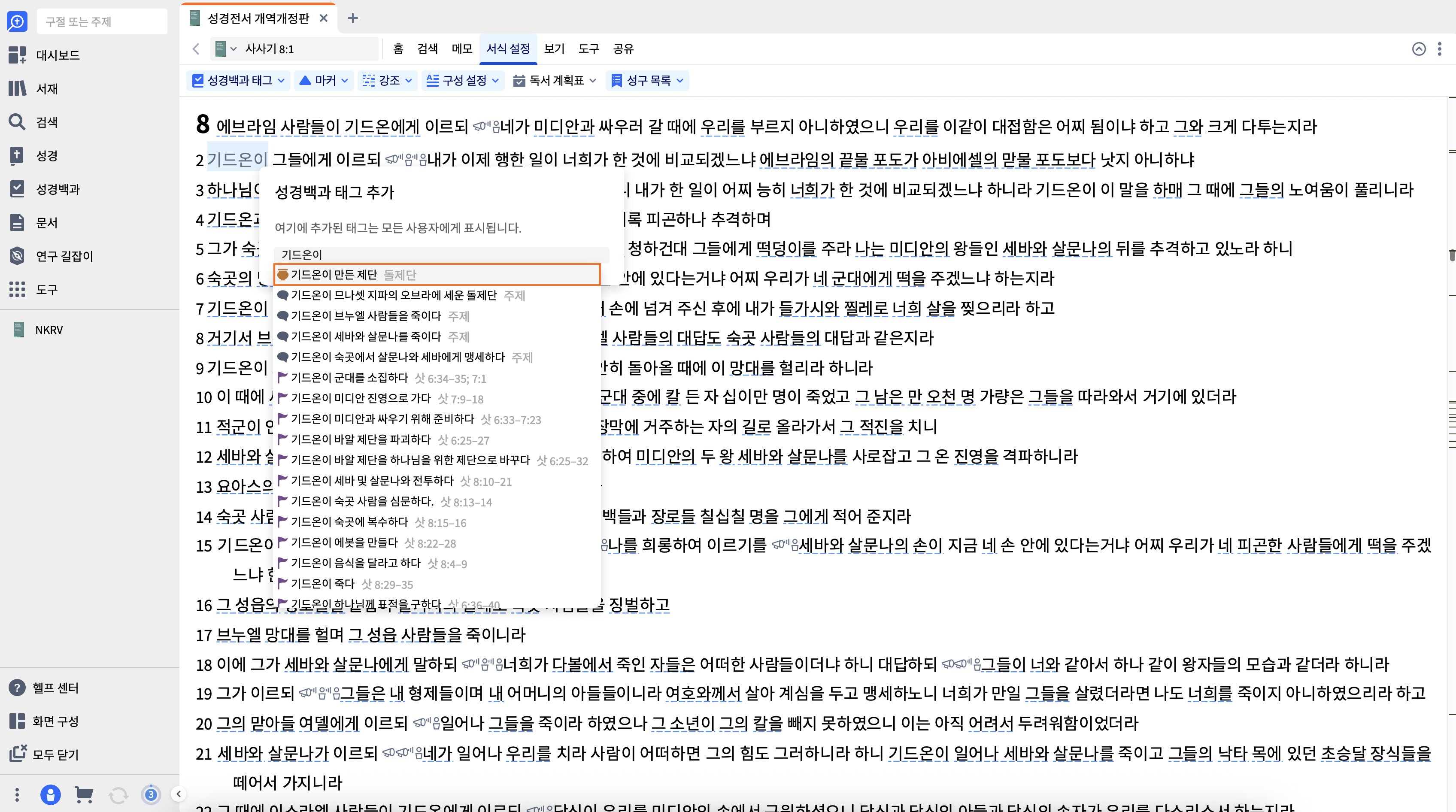This screenshot has height=812, width=1456.
Task: Click the Logos app logo icon
Action: 17,21
